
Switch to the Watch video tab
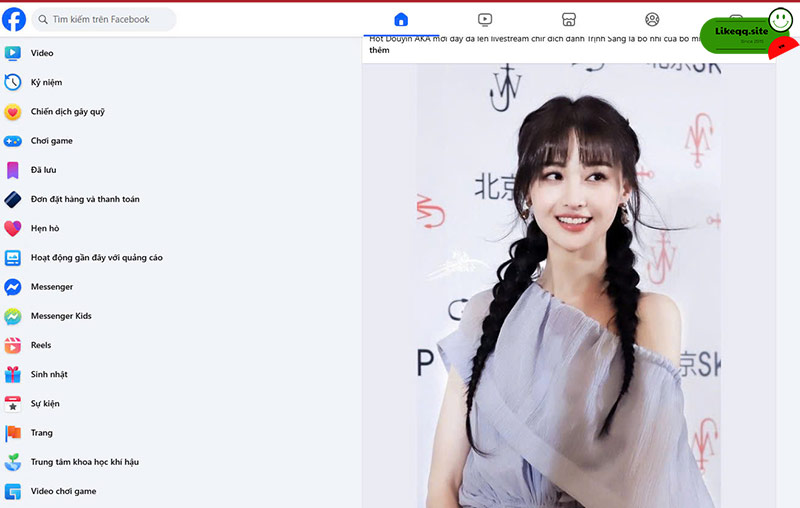pyautogui.click(x=485, y=19)
